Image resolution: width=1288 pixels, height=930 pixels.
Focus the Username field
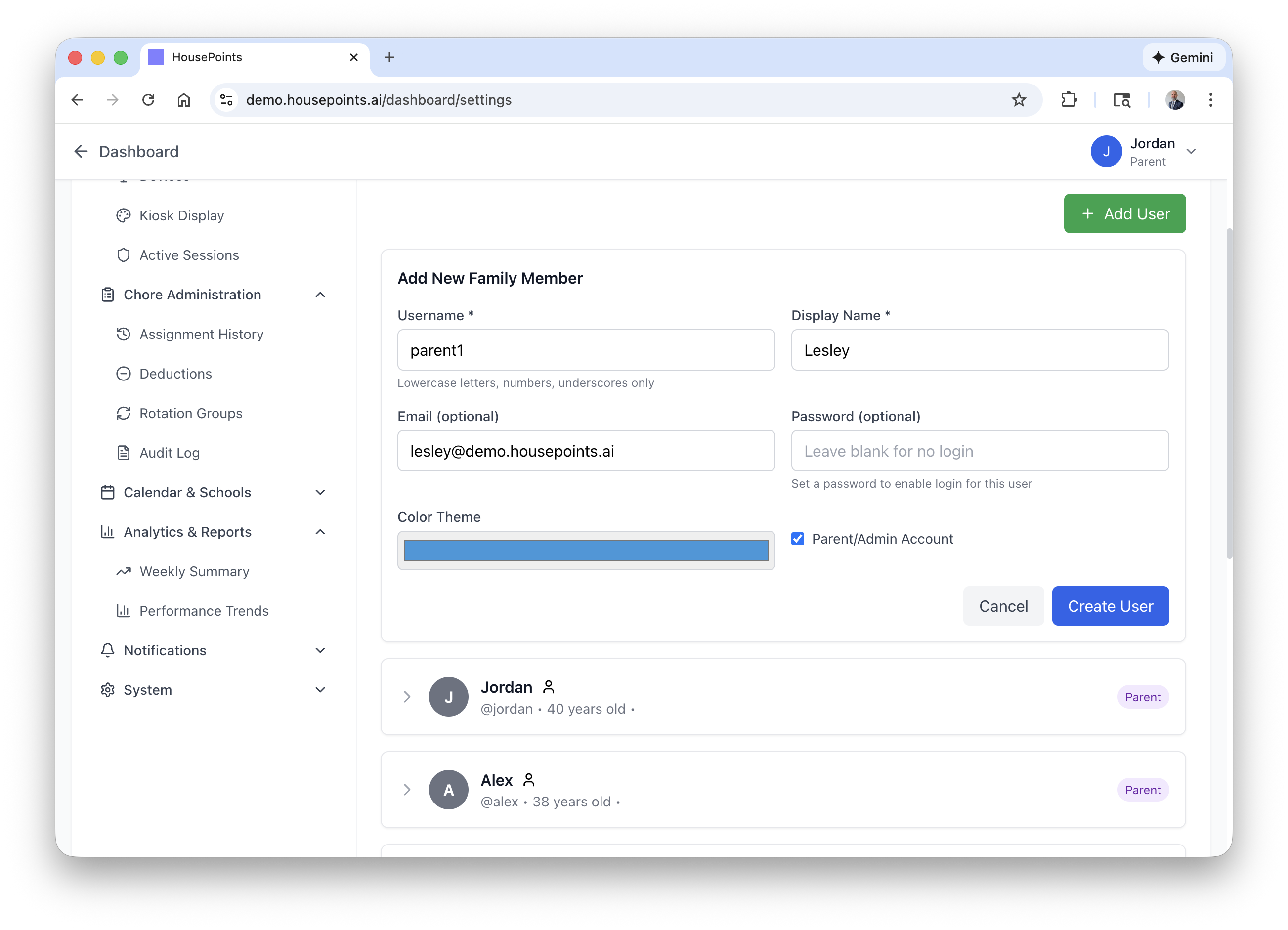[x=586, y=350]
